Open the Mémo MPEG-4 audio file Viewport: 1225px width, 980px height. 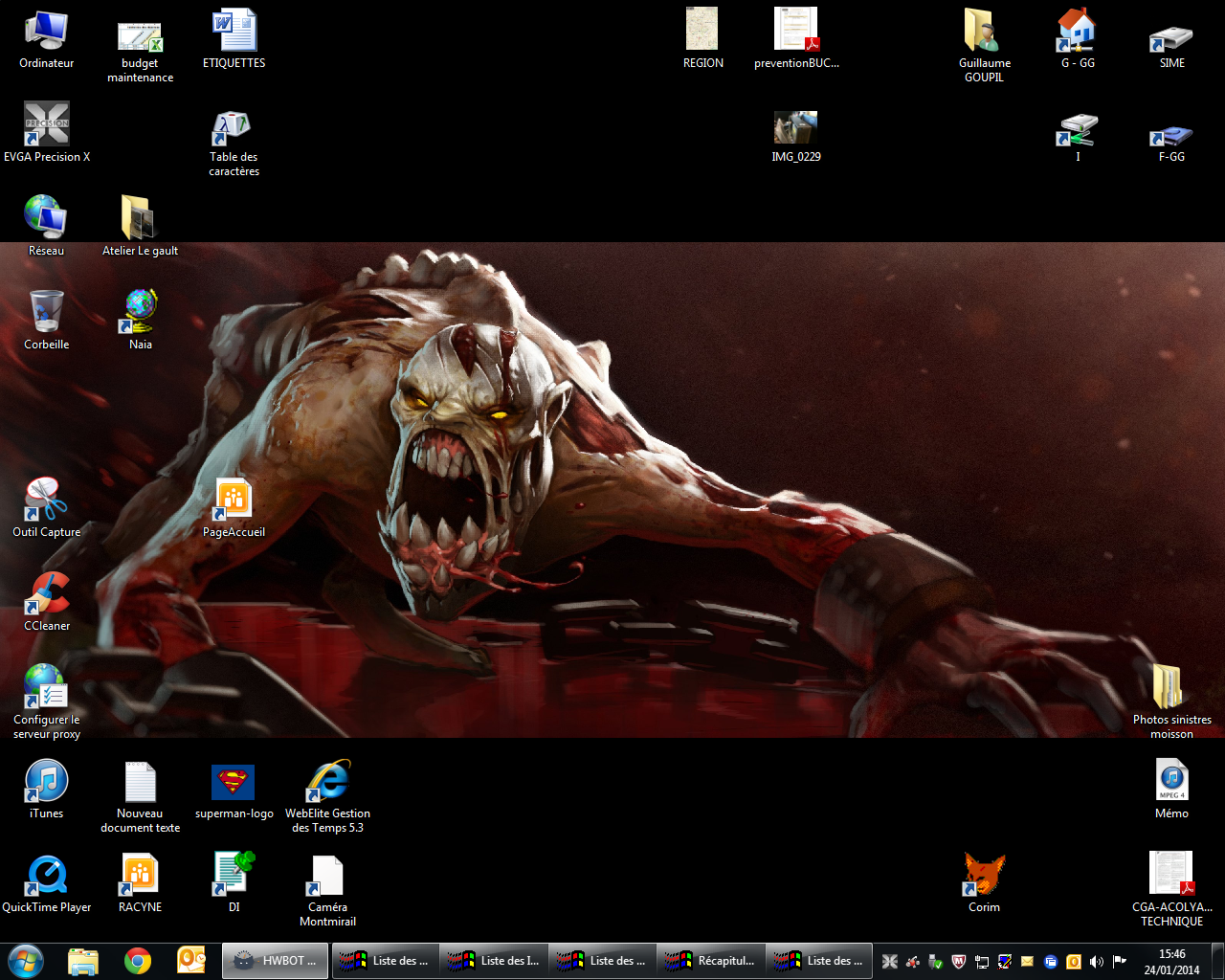click(1171, 790)
